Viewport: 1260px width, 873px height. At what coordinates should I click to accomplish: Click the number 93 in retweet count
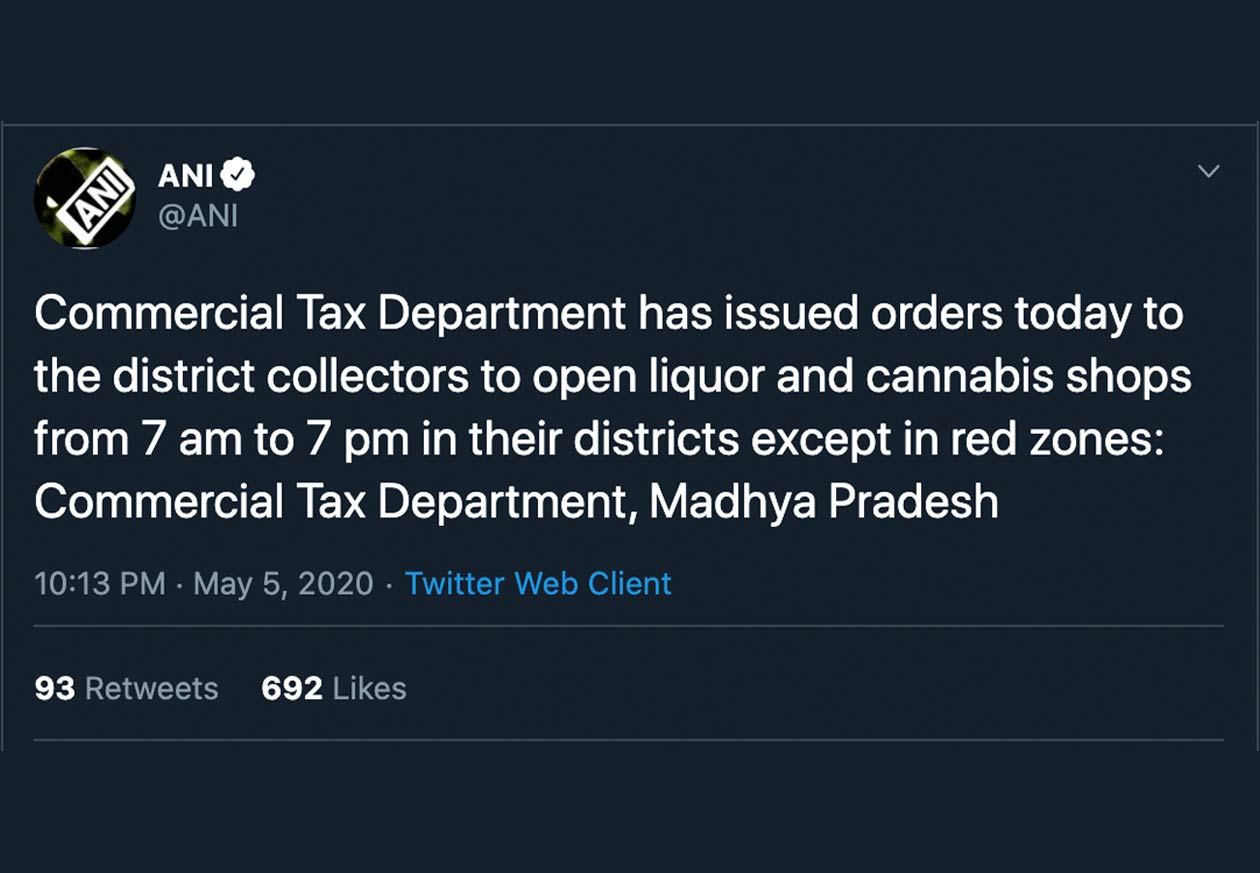coord(55,688)
